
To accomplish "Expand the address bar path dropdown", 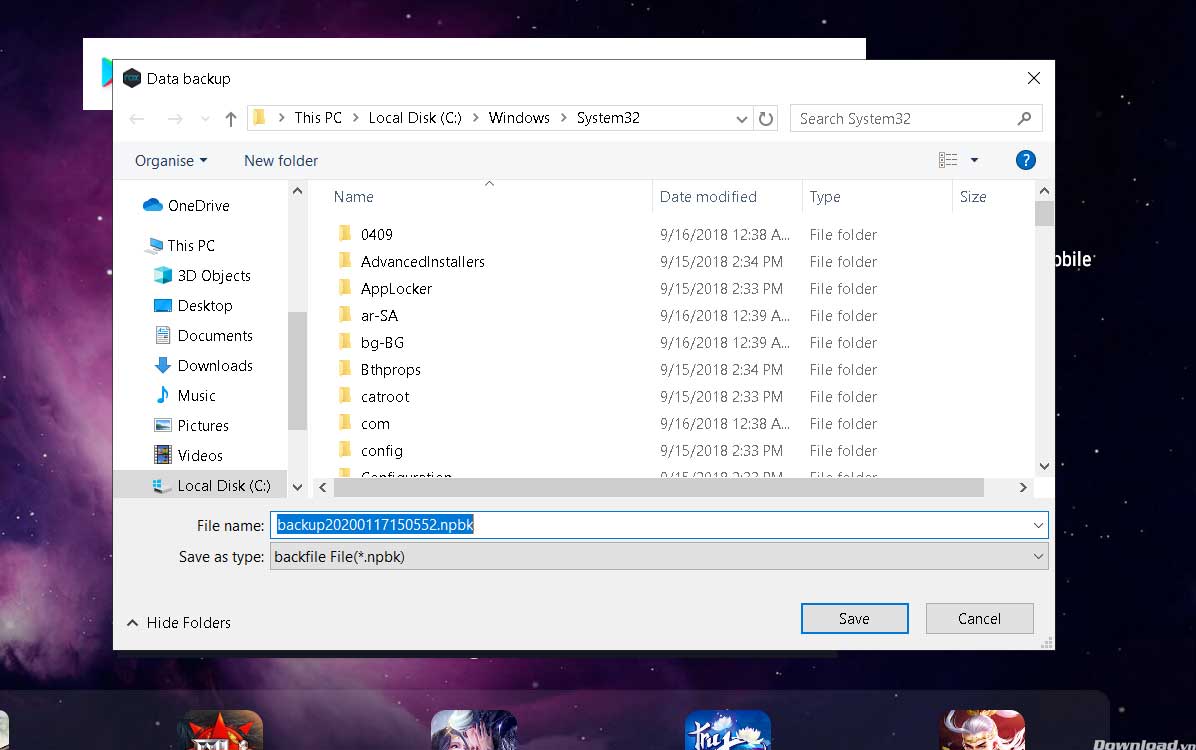I will tap(741, 119).
